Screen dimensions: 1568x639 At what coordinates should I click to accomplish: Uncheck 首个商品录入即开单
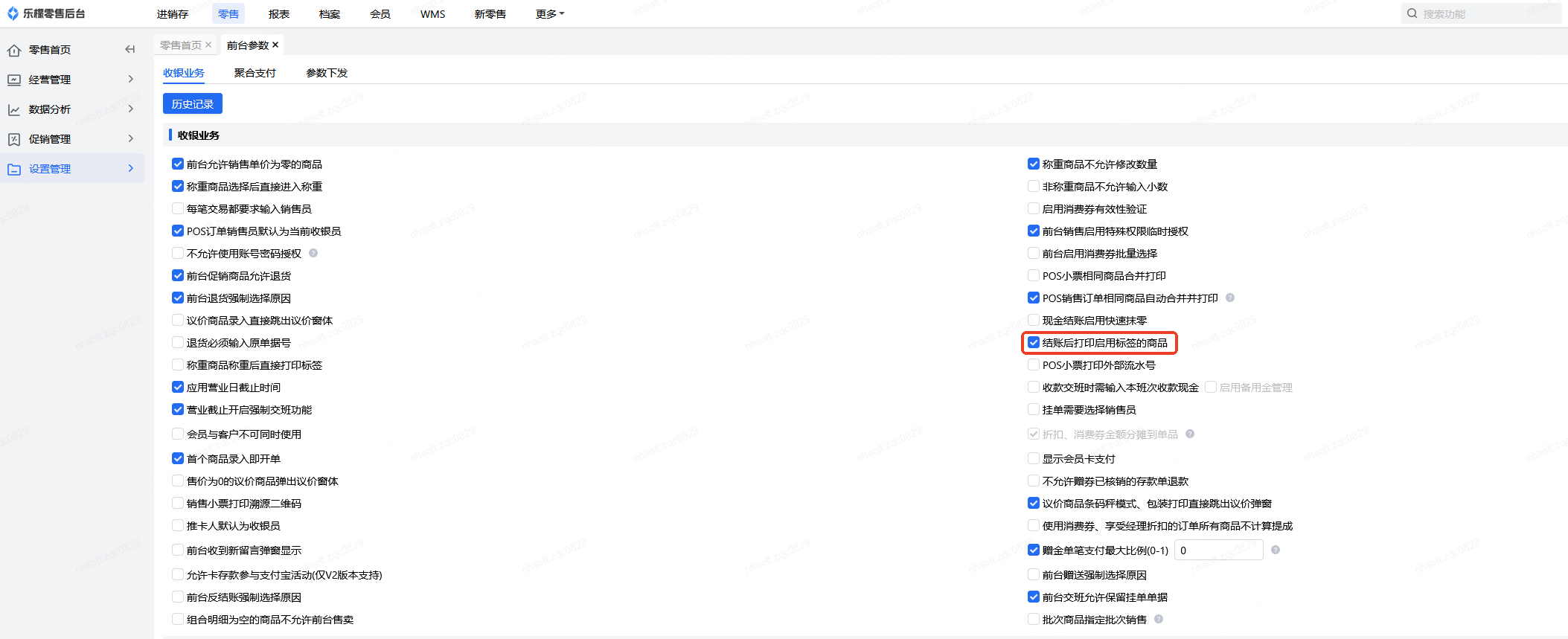(x=178, y=458)
